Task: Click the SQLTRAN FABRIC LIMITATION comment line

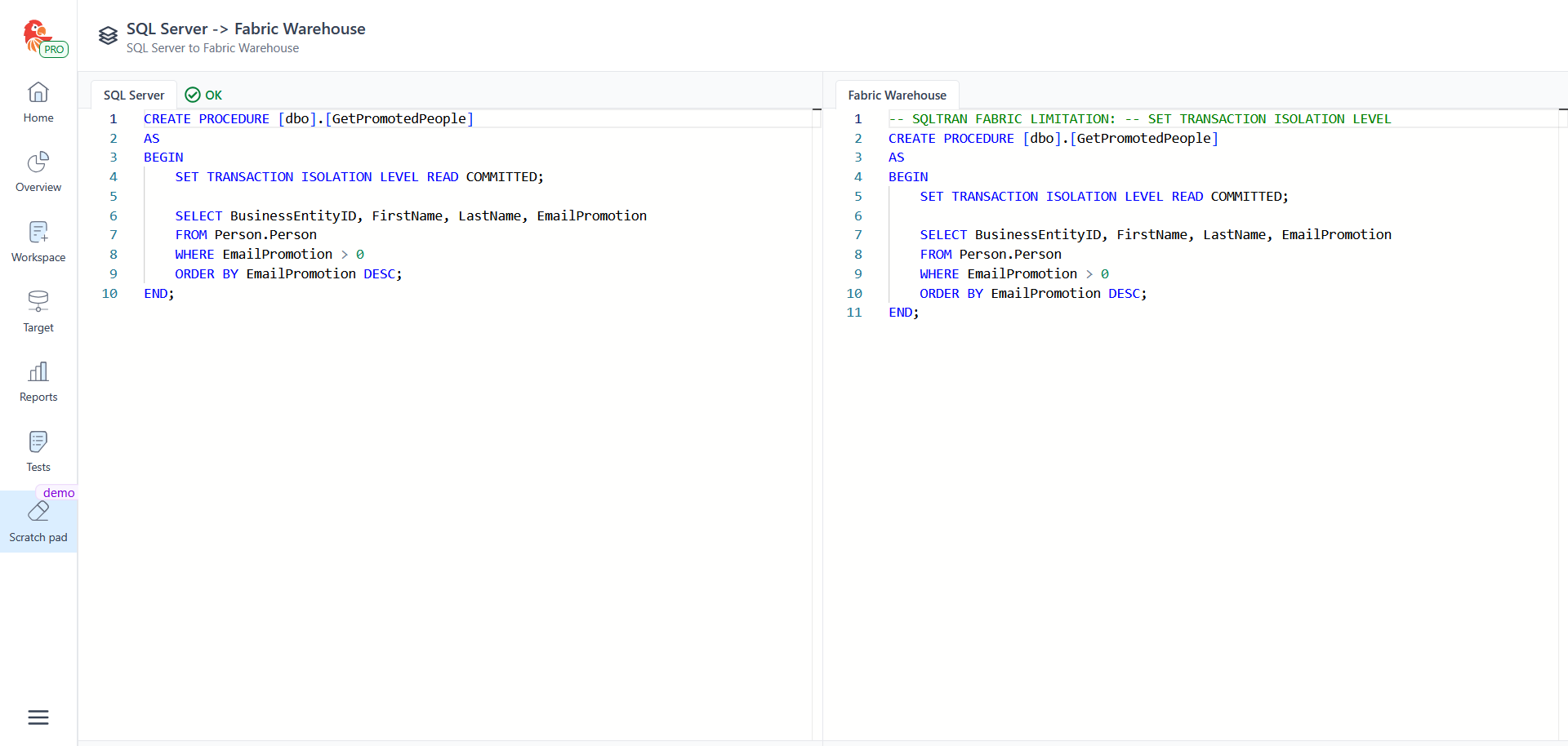Action: point(1139,119)
